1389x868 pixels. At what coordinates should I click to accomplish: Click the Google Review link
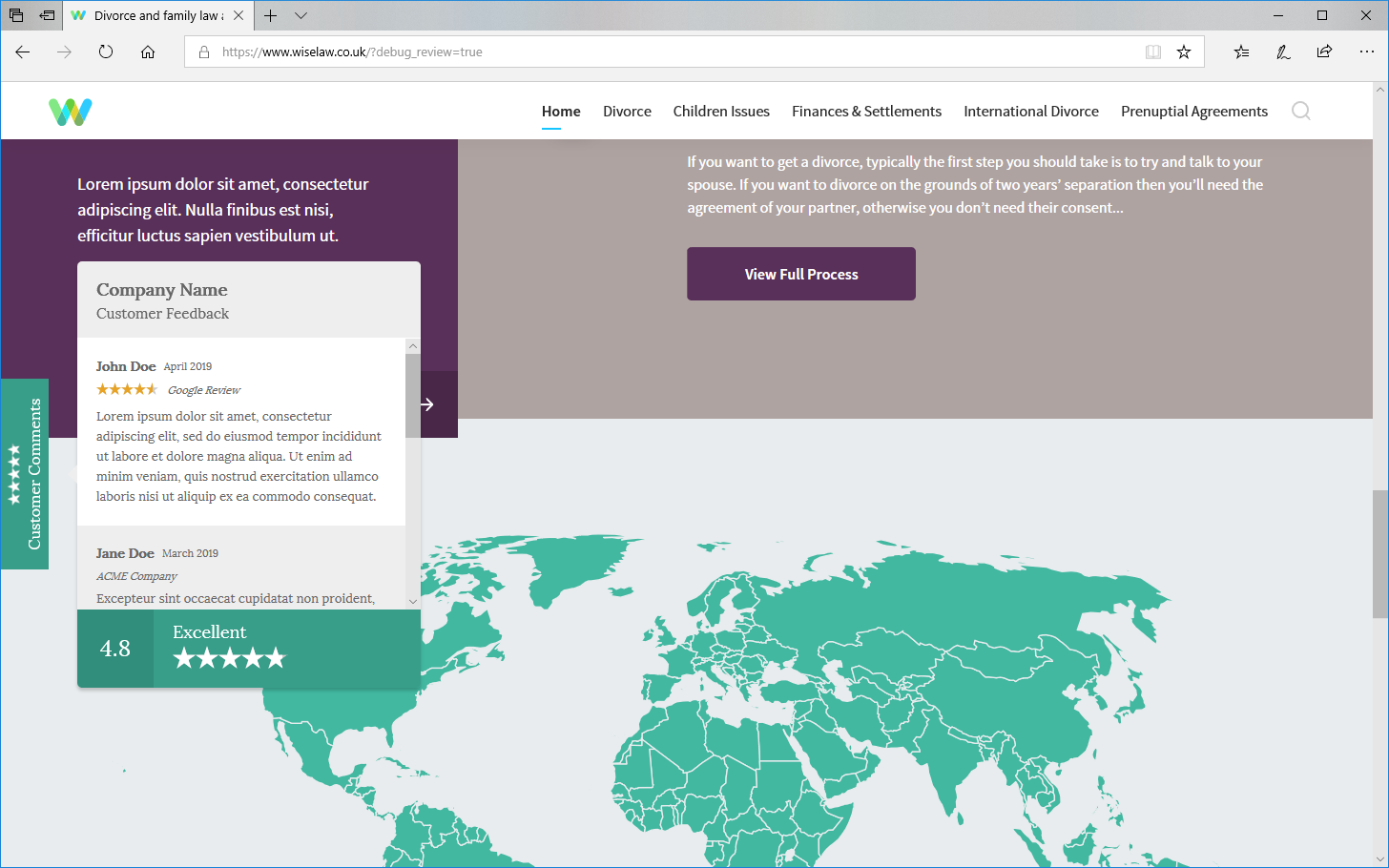pyautogui.click(x=204, y=390)
